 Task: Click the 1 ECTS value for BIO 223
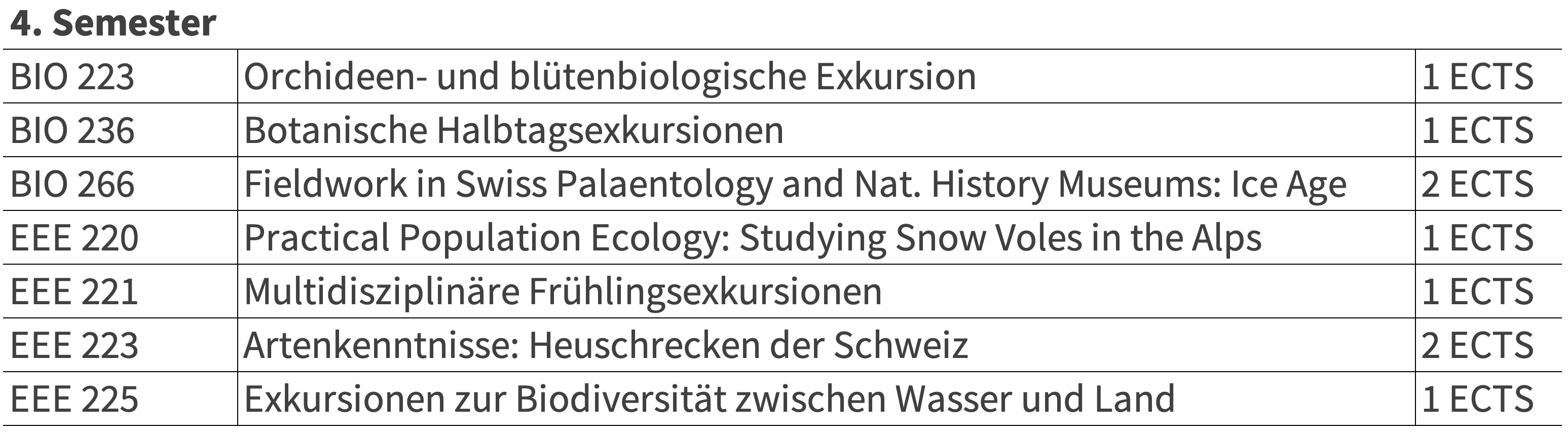pos(1477,77)
